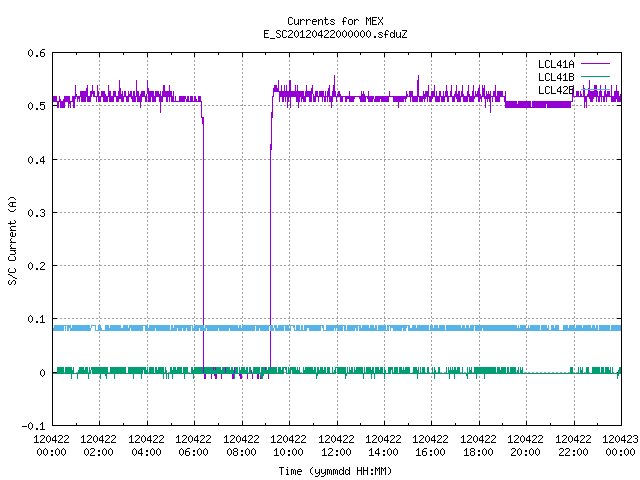Click the green LCL41B legend line sample

595,77
